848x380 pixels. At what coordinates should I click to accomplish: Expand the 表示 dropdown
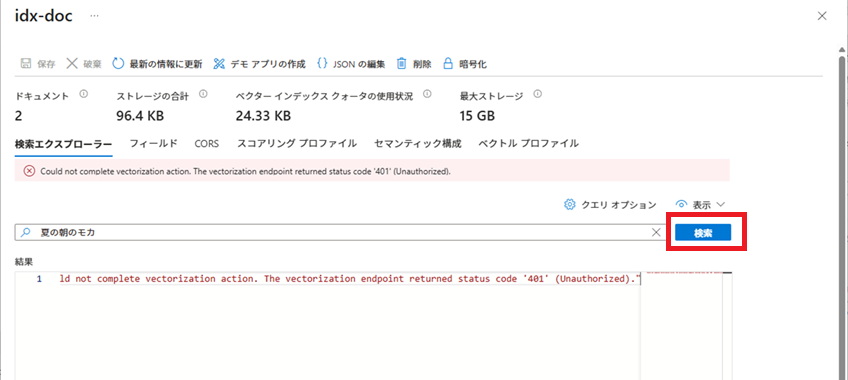(x=700, y=205)
